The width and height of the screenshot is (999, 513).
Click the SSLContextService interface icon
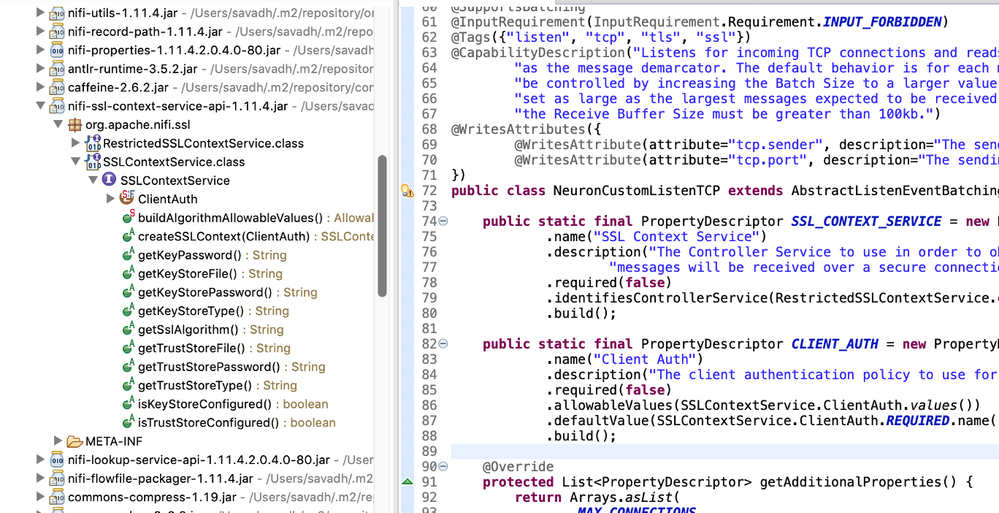(x=110, y=180)
